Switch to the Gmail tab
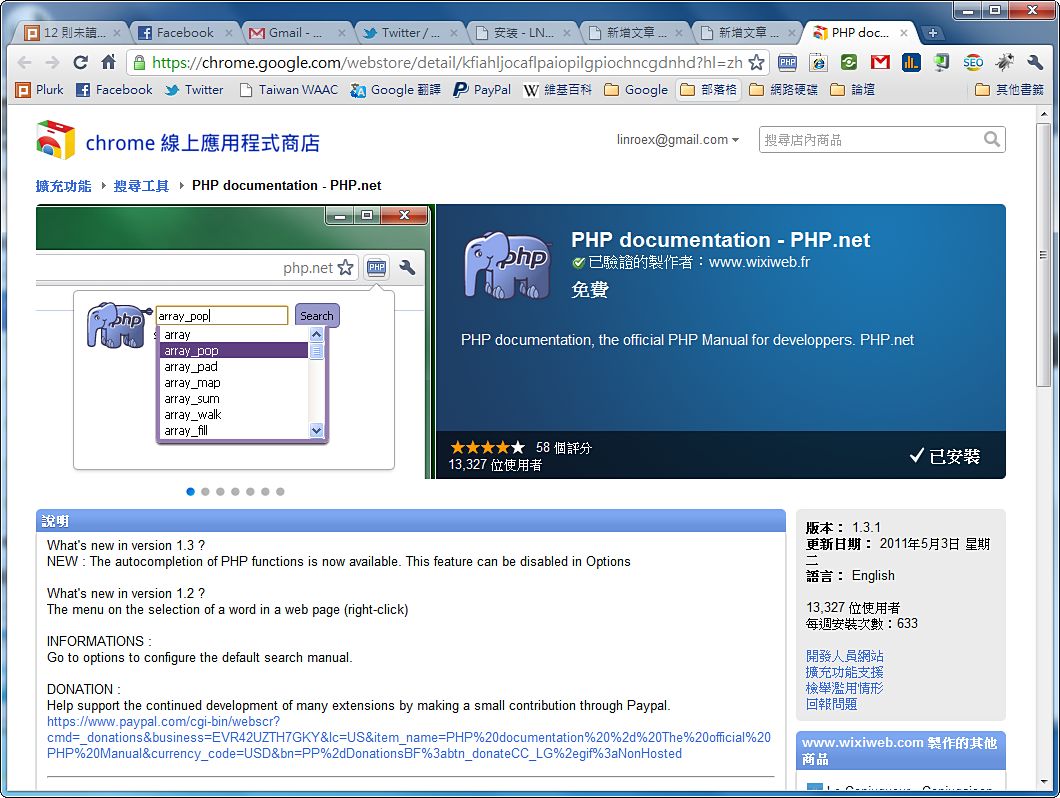1060x798 pixels. point(295,32)
